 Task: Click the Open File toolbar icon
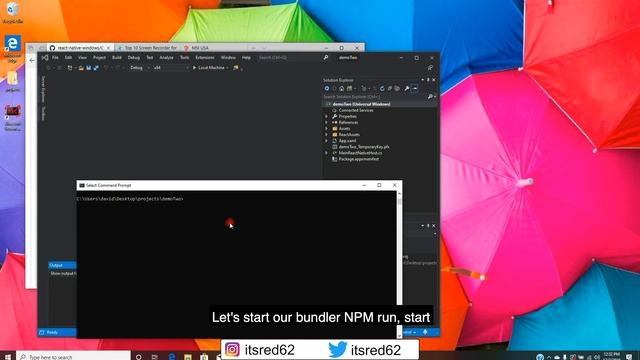click(x=81, y=68)
